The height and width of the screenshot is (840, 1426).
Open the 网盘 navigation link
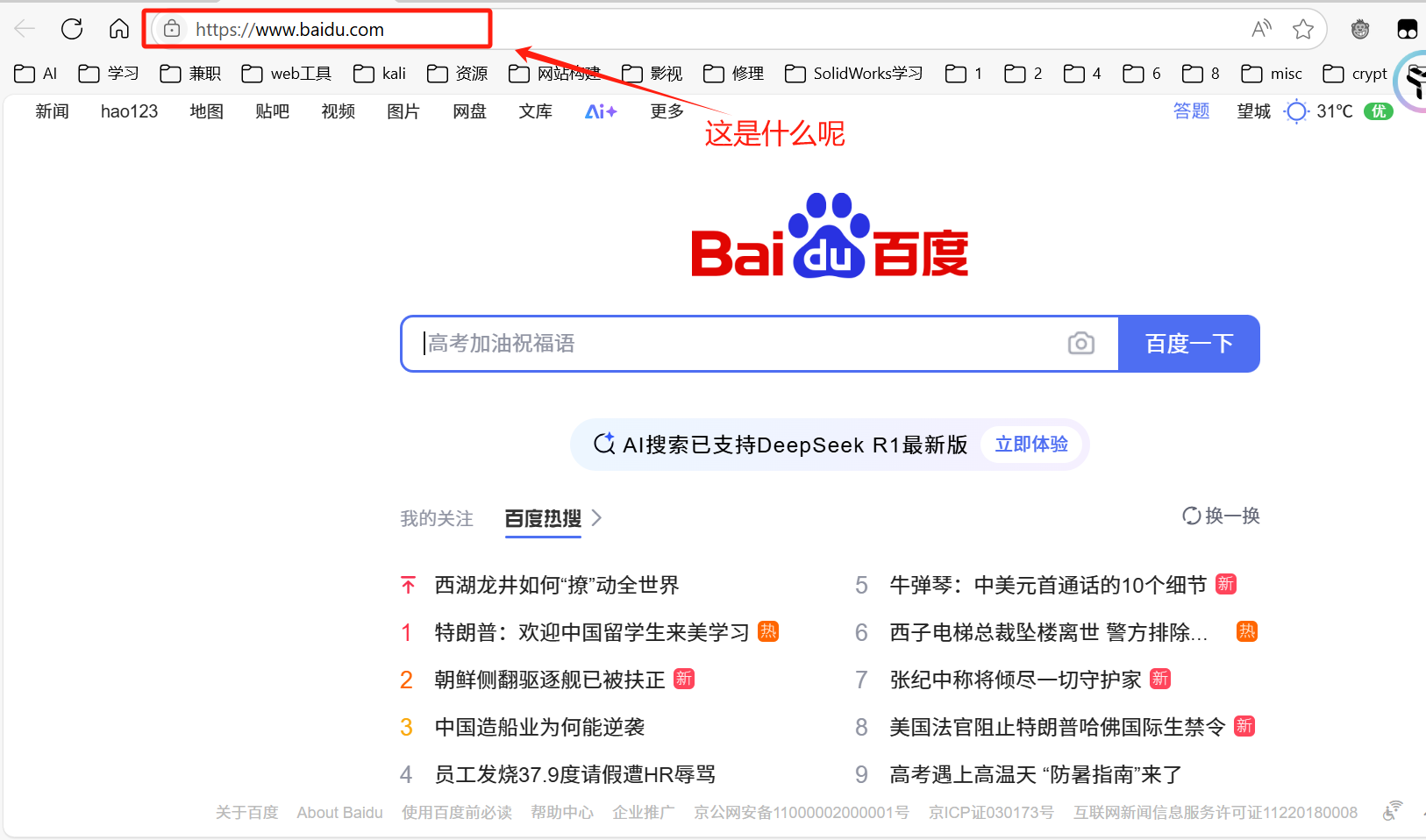[x=469, y=111]
